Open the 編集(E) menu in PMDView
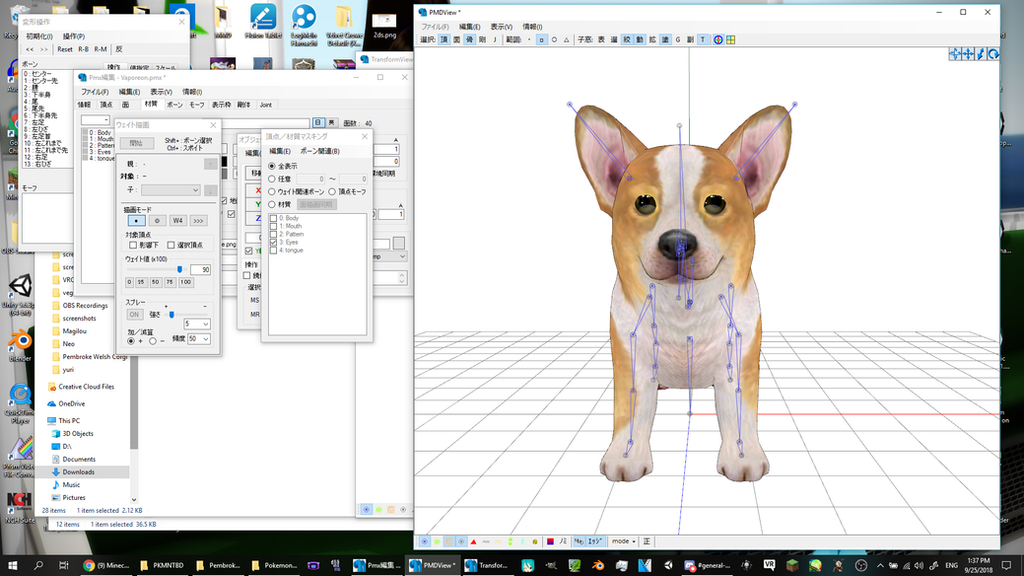This screenshot has height=576, width=1024. [x=470, y=27]
